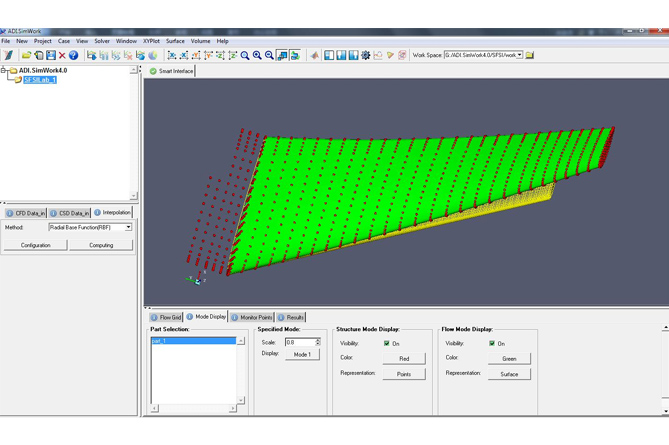The width and height of the screenshot is (669, 445).
Task: Open the blue help question-mark icon
Action: (x=74, y=56)
